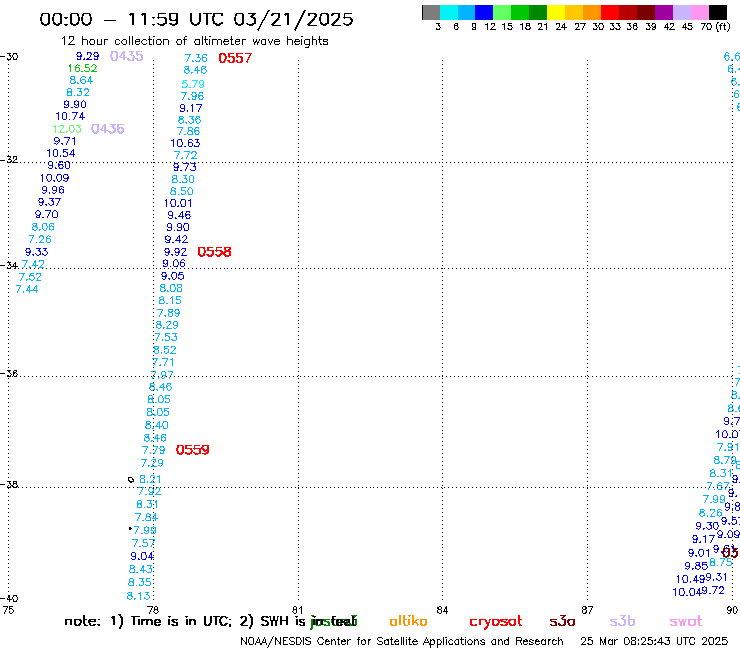The height and width of the screenshot is (650, 740).
Task: Select the wave height value 8.21
Action: coord(150,479)
